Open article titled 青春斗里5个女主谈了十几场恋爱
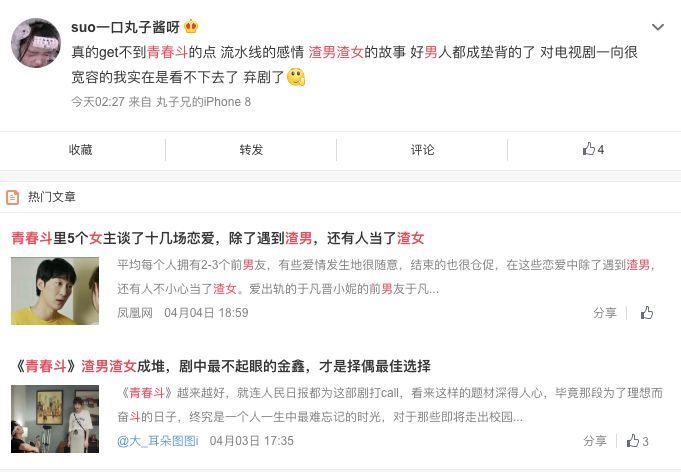The image size is (681, 472). [x=218, y=238]
